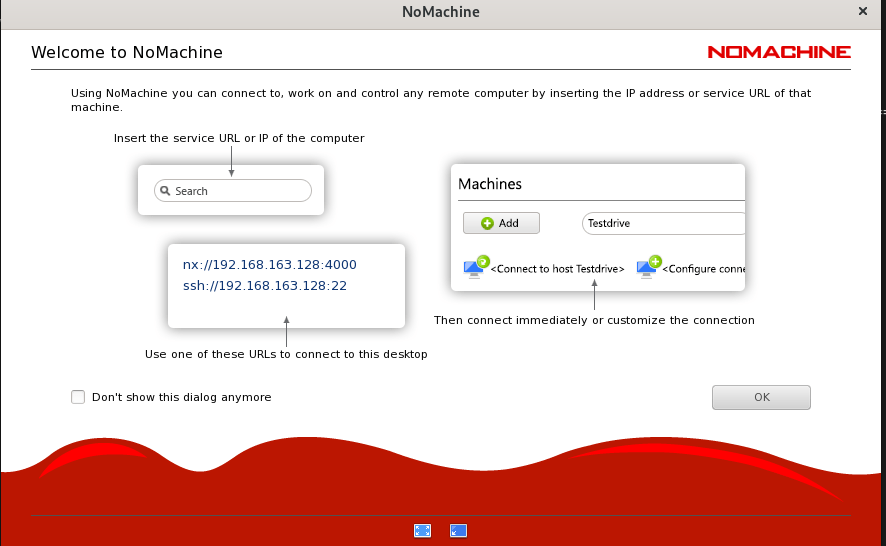
Task: Click the Welcome to NoMachine heading
Action: point(127,52)
